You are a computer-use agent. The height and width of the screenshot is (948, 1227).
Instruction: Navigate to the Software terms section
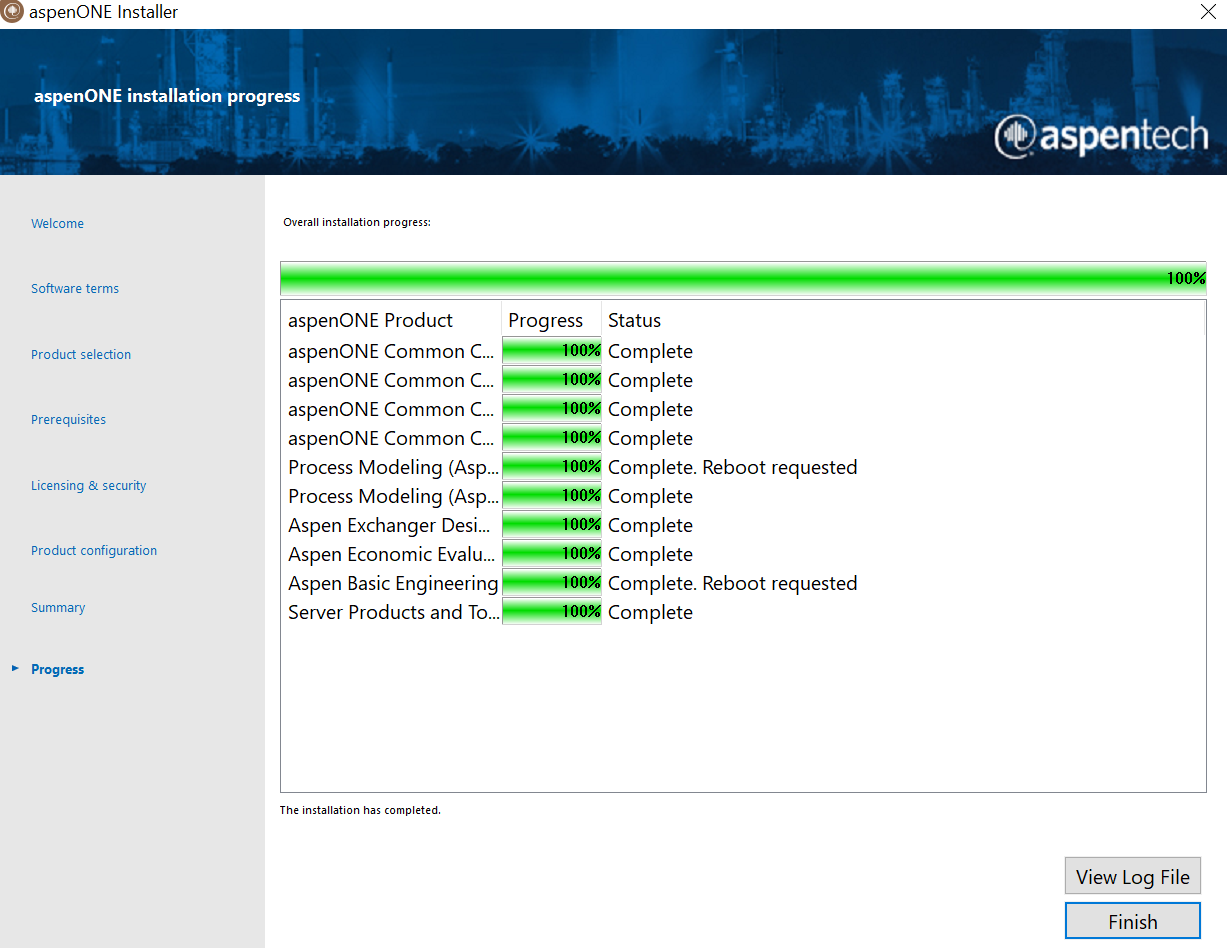[x=75, y=288]
